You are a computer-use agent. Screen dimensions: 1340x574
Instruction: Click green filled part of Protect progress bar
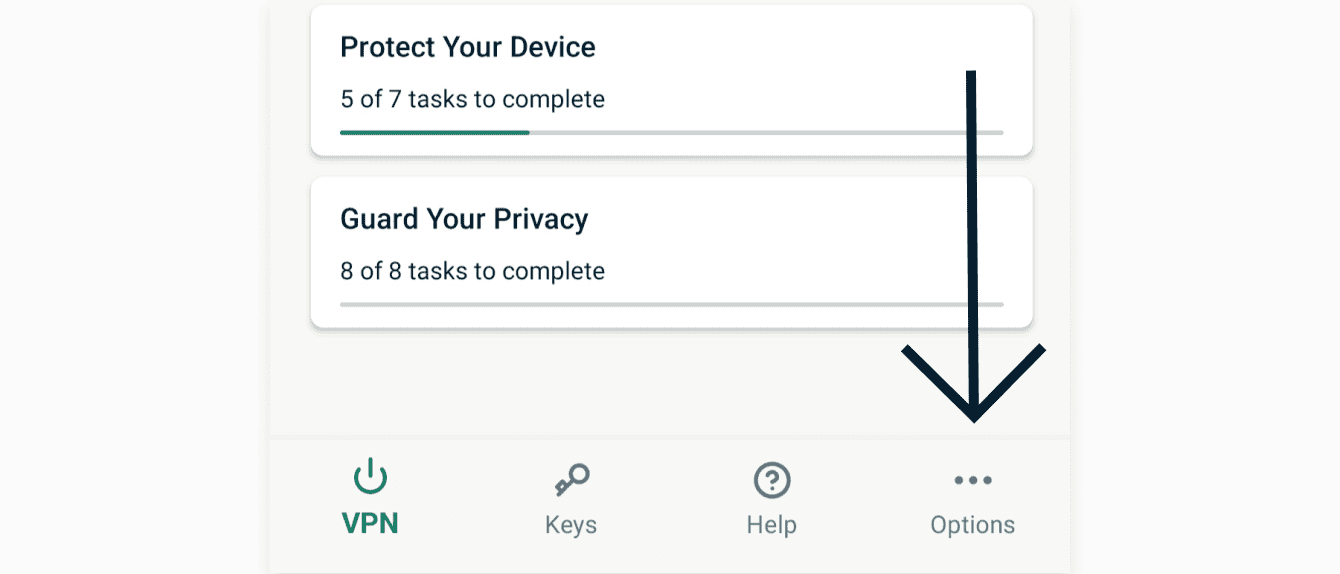pos(434,132)
